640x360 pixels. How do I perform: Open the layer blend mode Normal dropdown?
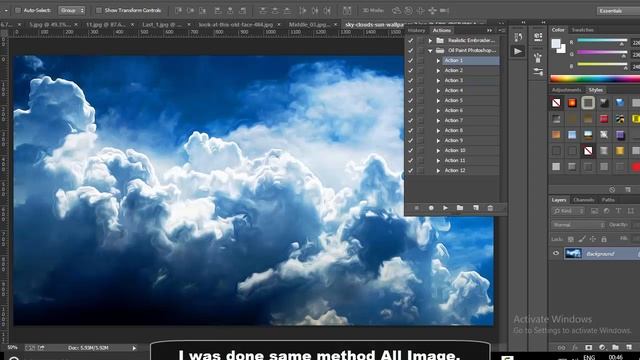click(578, 225)
